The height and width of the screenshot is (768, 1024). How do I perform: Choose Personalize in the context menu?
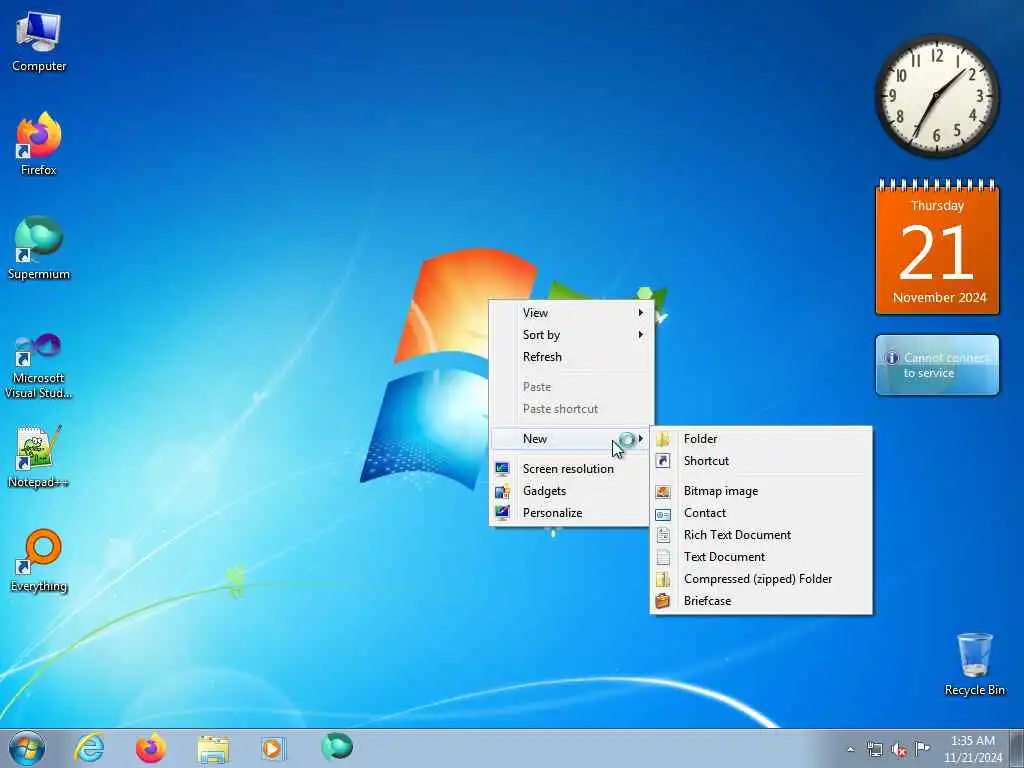click(x=571, y=513)
